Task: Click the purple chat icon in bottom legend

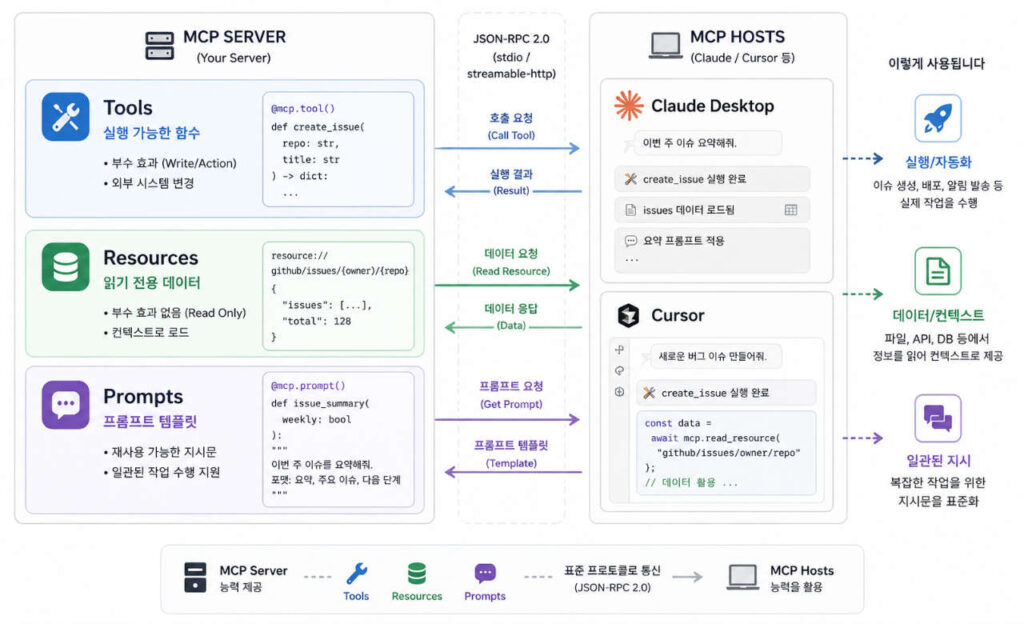Action: pos(485,574)
